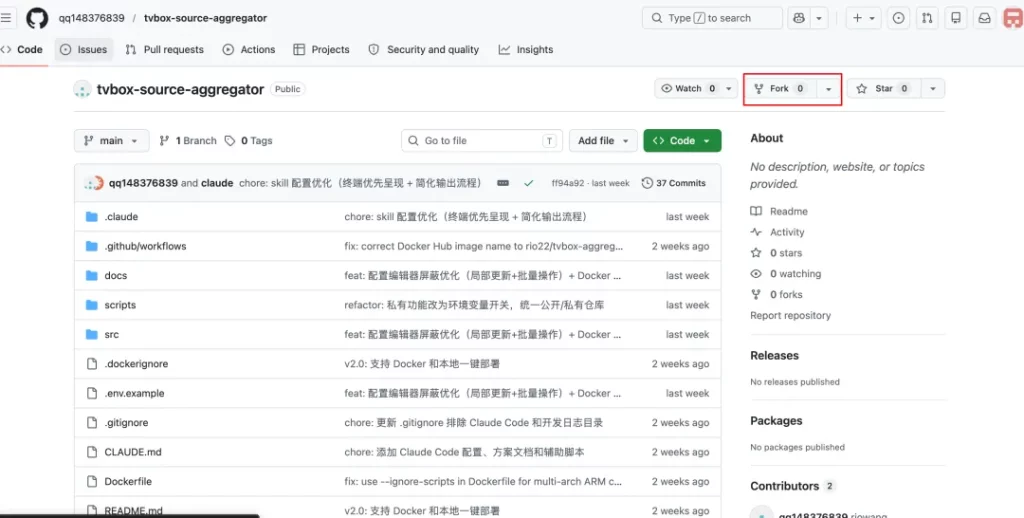Viewport: 1024px width, 518px height.
Task: Open the src folder
Action: (112, 334)
